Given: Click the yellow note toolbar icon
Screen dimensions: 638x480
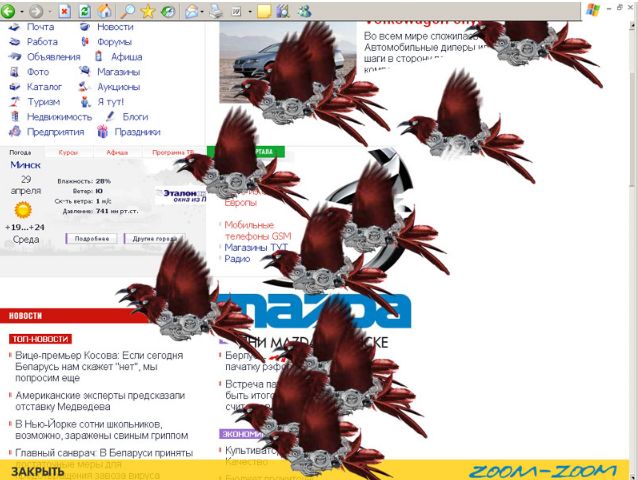Looking at the screenshot, I should (264, 11).
